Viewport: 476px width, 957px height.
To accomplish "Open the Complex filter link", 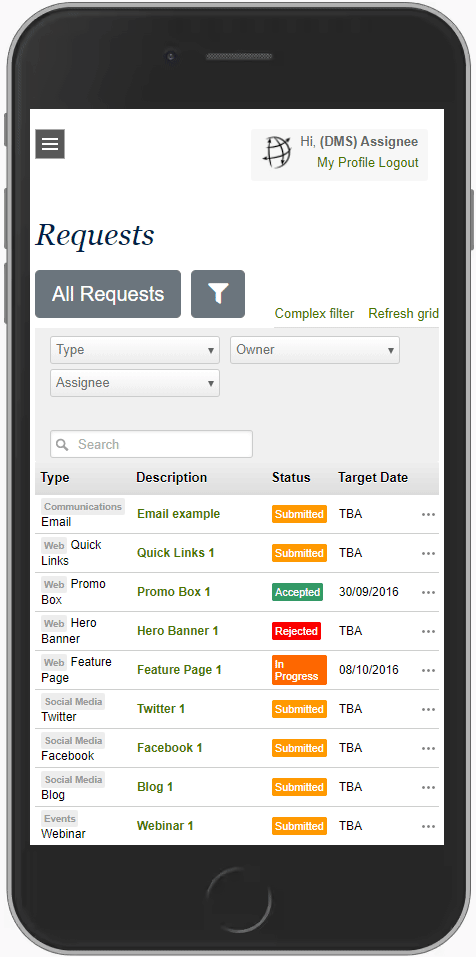I will [x=314, y=314].
